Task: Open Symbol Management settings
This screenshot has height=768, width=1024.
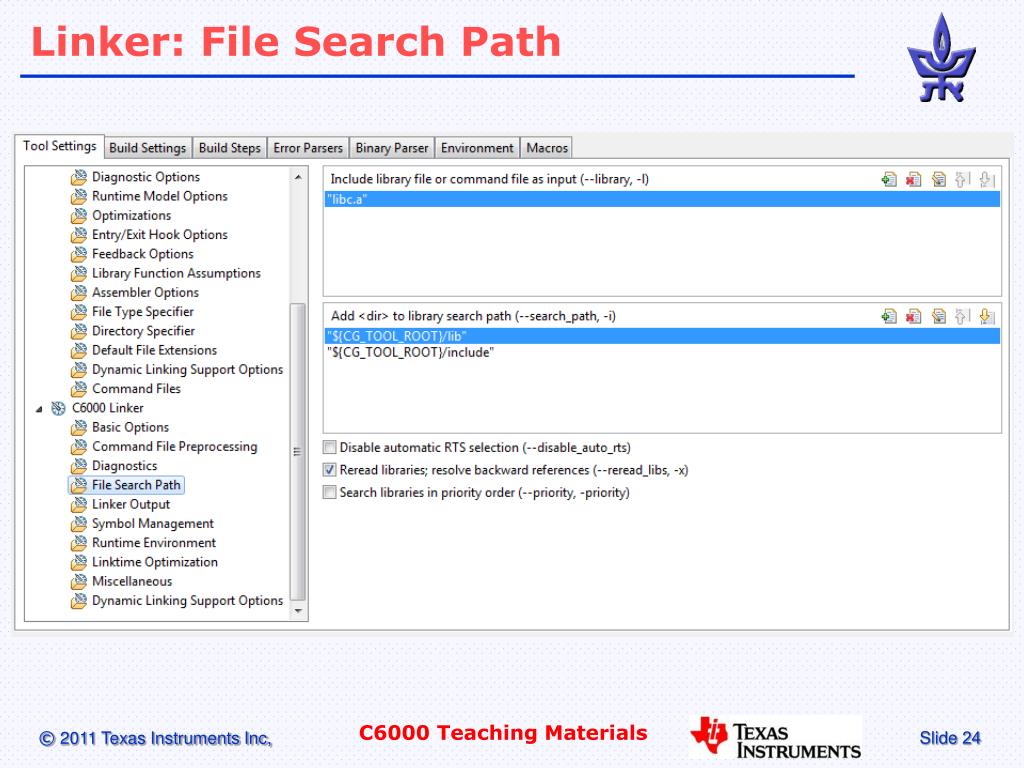Action: coord(153,524)
